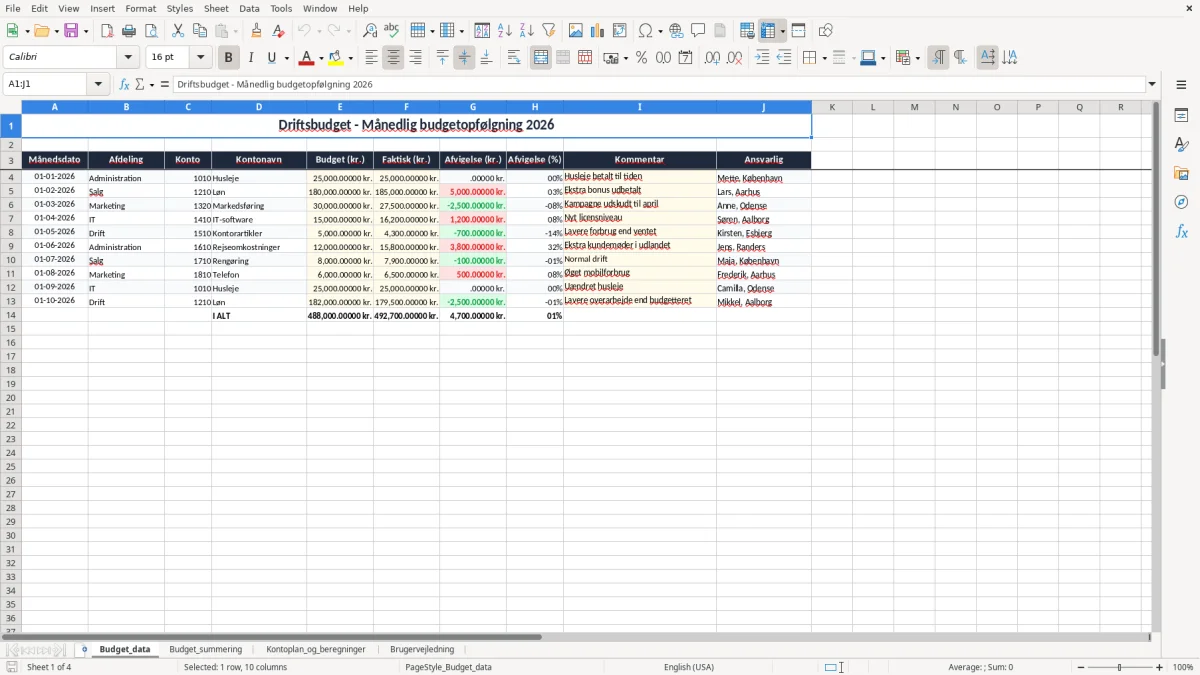Open the Save options dropdown arrow

[x=86, y=31]
